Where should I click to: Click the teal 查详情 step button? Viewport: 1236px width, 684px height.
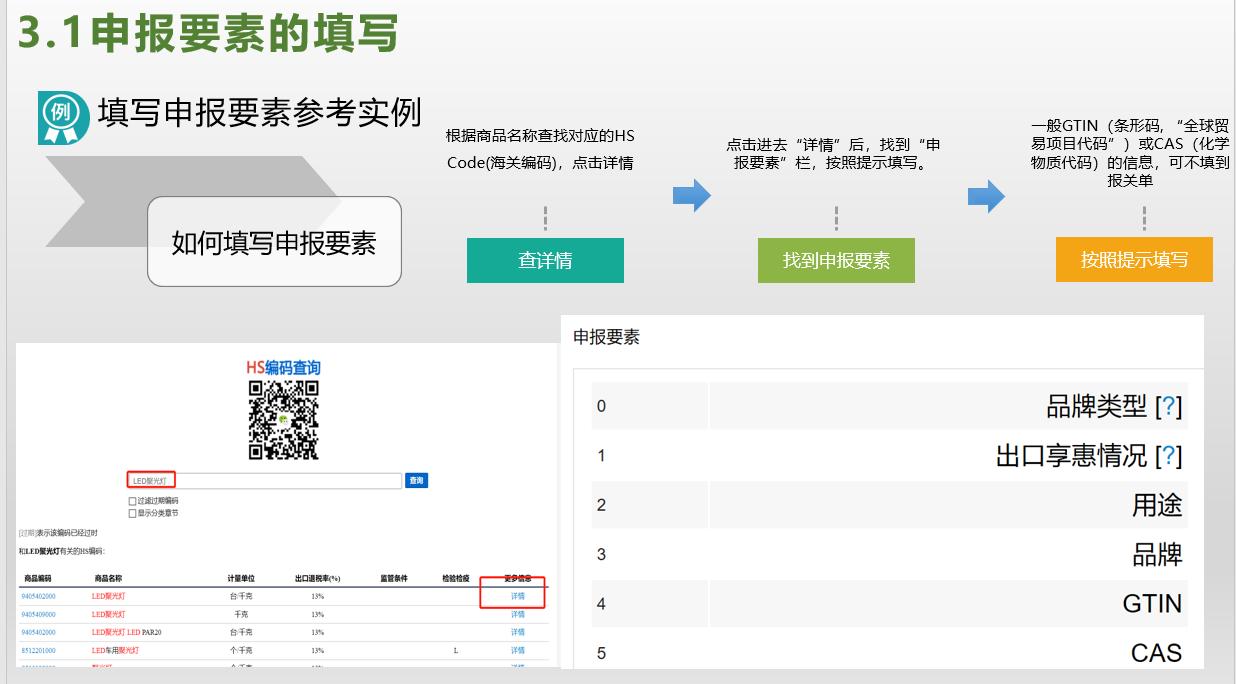pyautogui.click(x=545, y=260)
